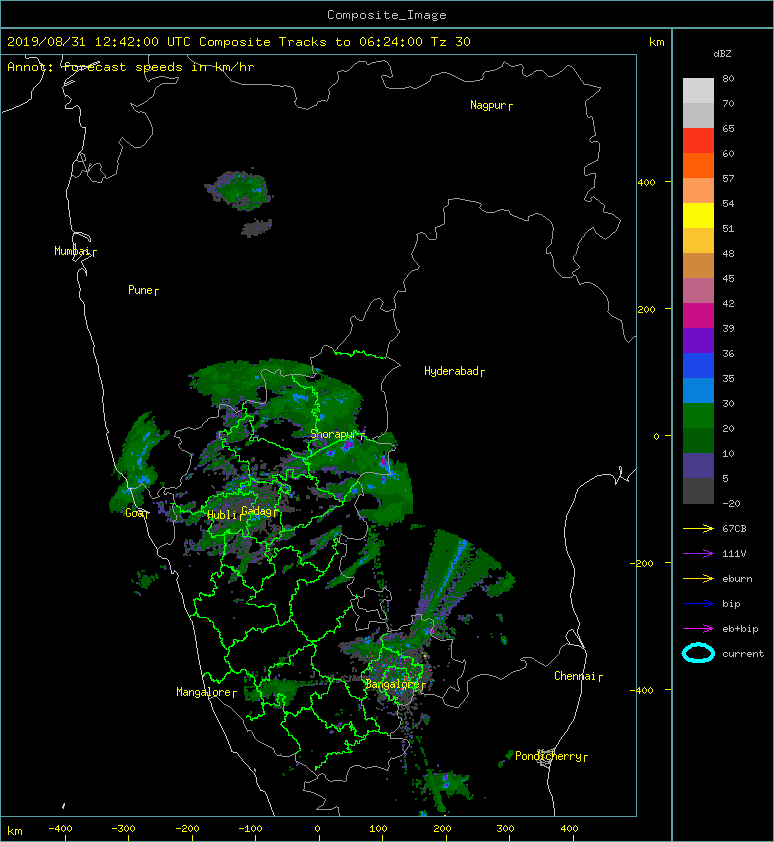Select the Pune city label

141,290
